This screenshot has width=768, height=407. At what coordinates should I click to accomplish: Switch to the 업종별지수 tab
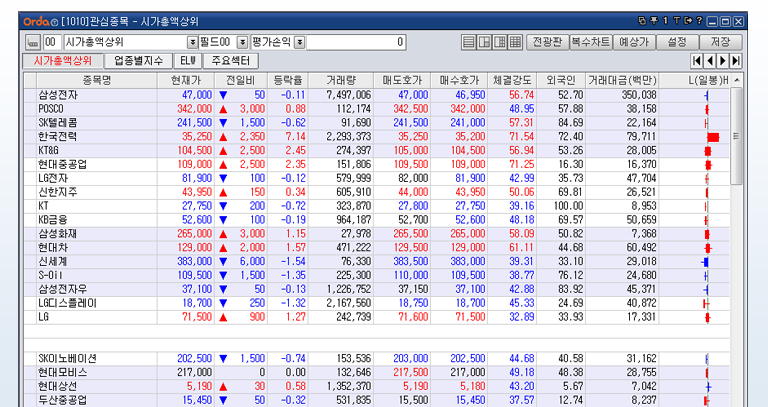(139, 61)
